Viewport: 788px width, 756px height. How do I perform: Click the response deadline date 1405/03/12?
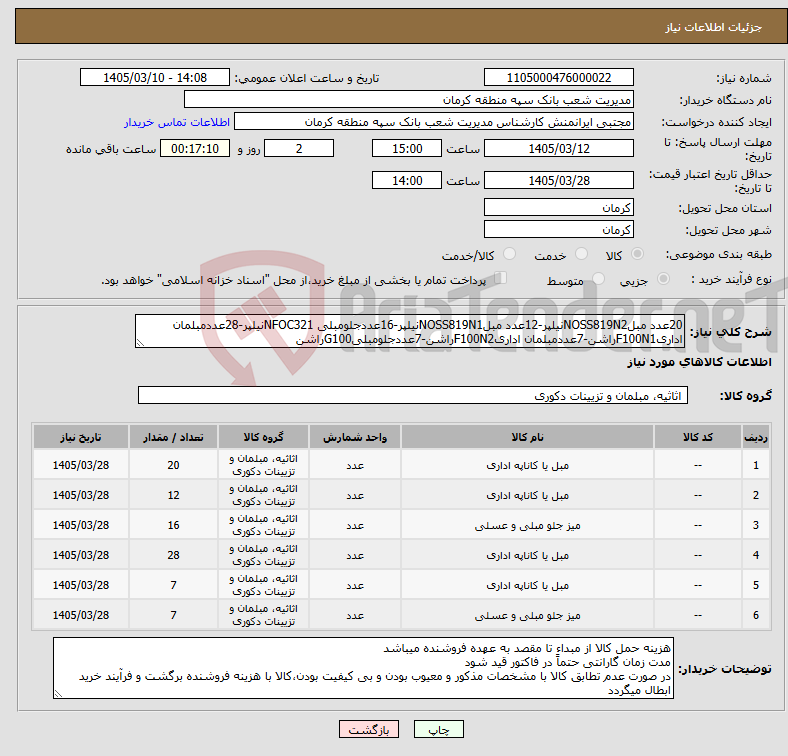559,148
